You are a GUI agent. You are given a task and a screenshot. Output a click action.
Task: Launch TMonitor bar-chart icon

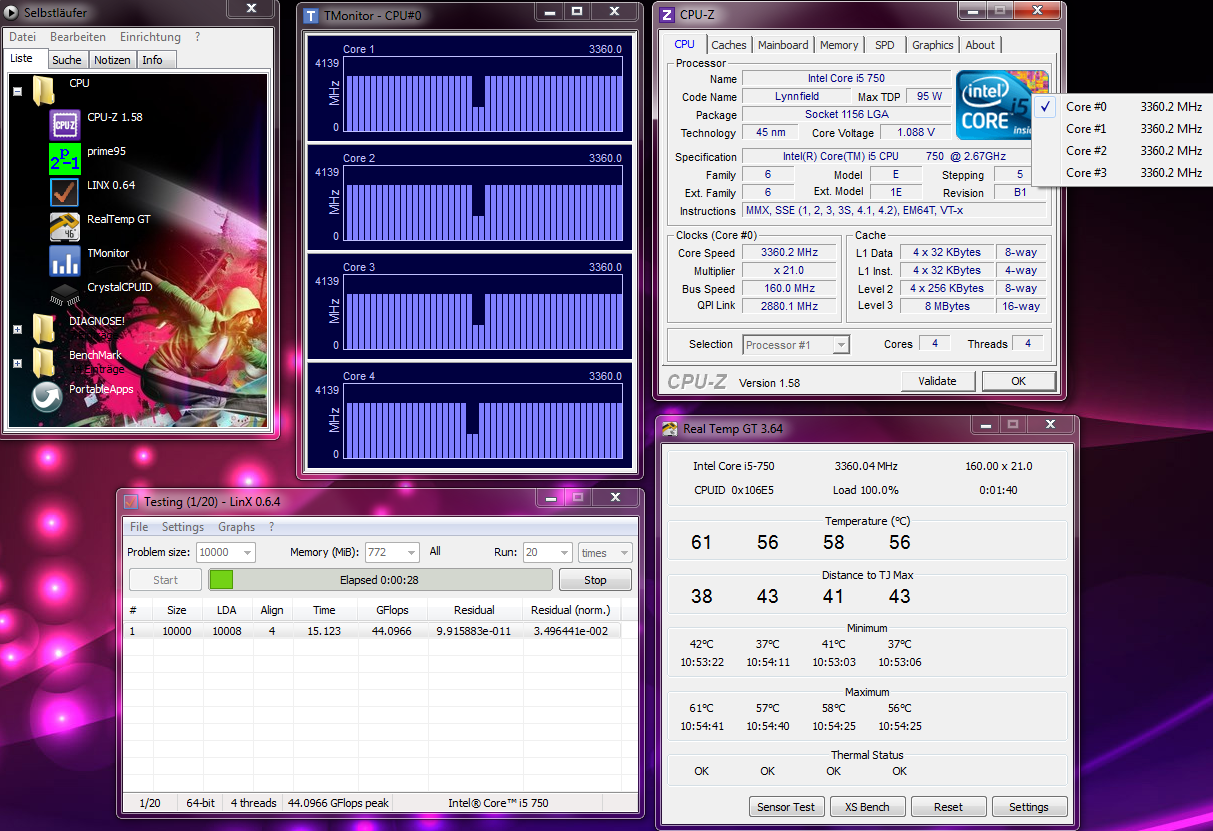65,261
